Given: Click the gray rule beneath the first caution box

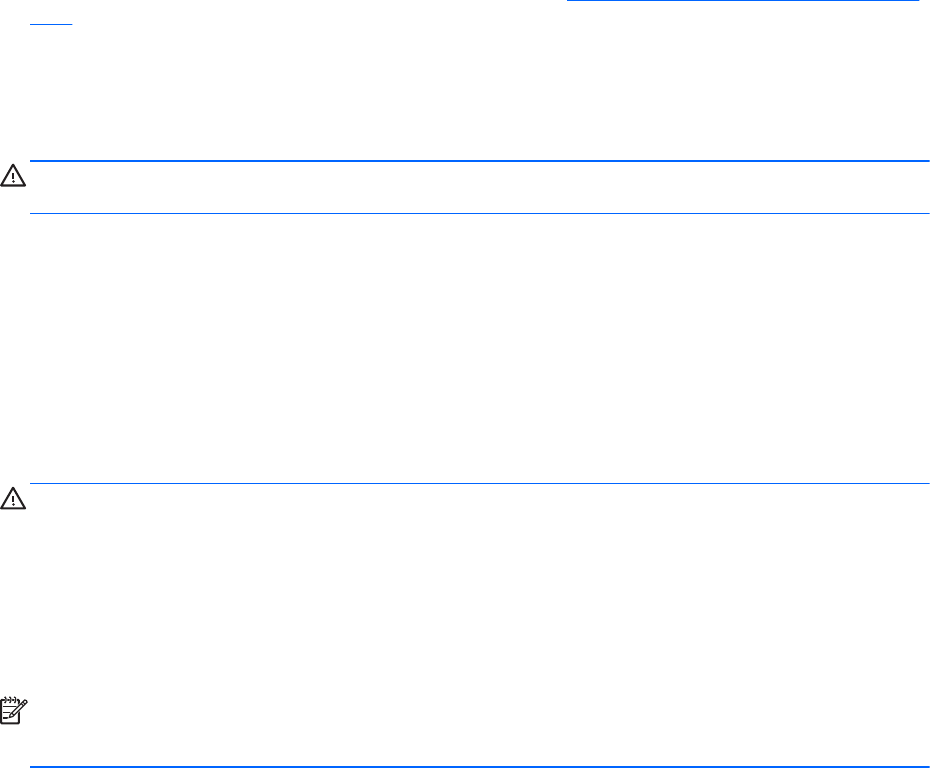Looking at the screenshot, I should point(480,213).
